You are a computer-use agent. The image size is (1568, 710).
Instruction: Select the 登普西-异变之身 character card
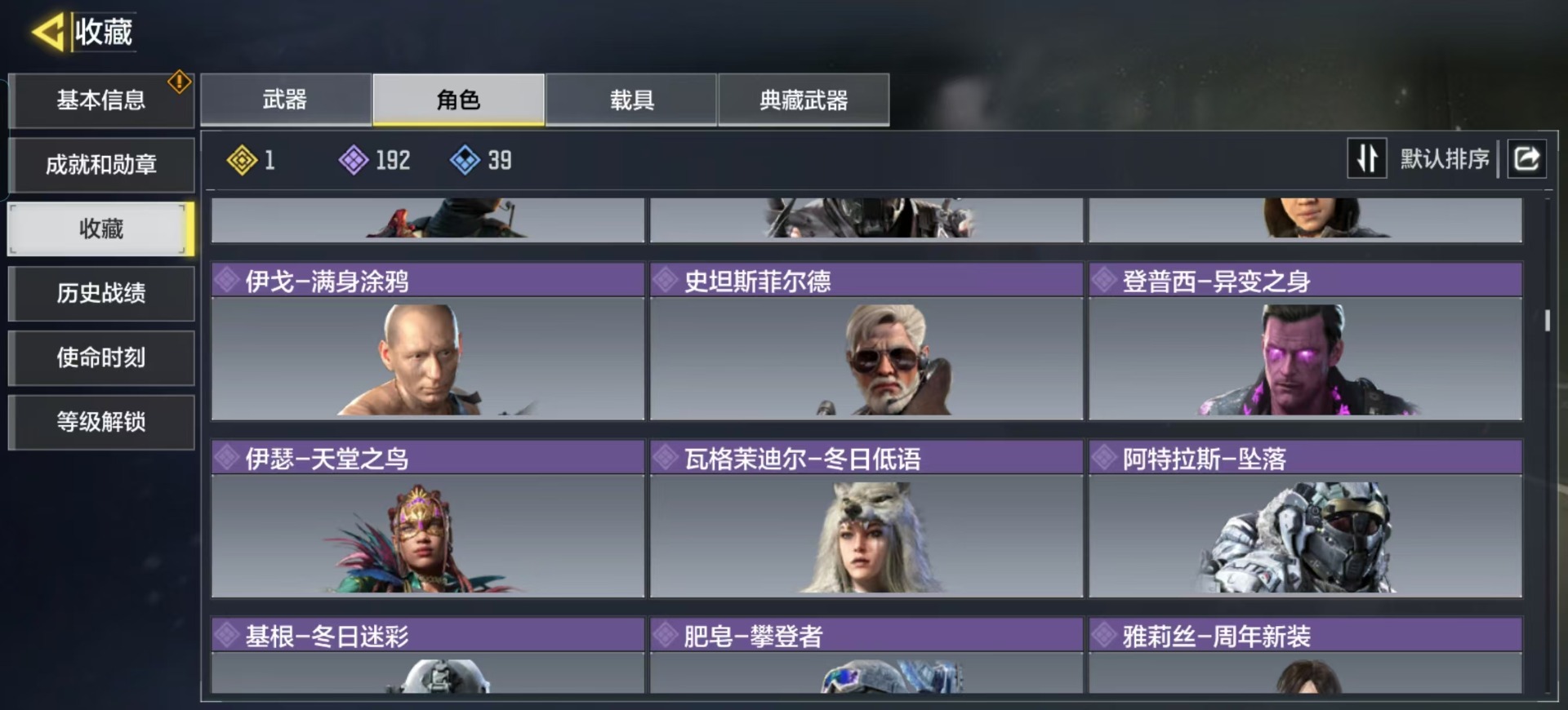(1305, 341)
